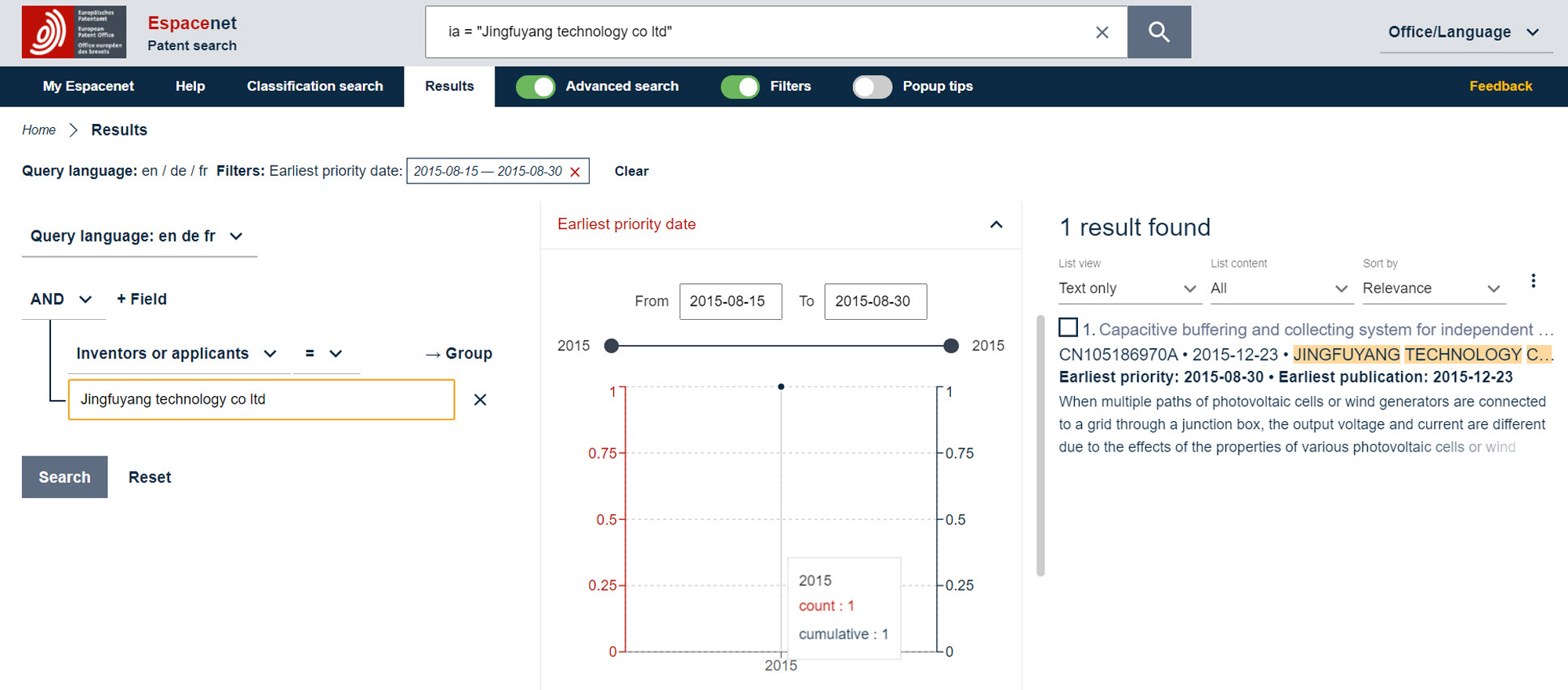
Task: Click the Feedback link
Action: point(1500,86)
